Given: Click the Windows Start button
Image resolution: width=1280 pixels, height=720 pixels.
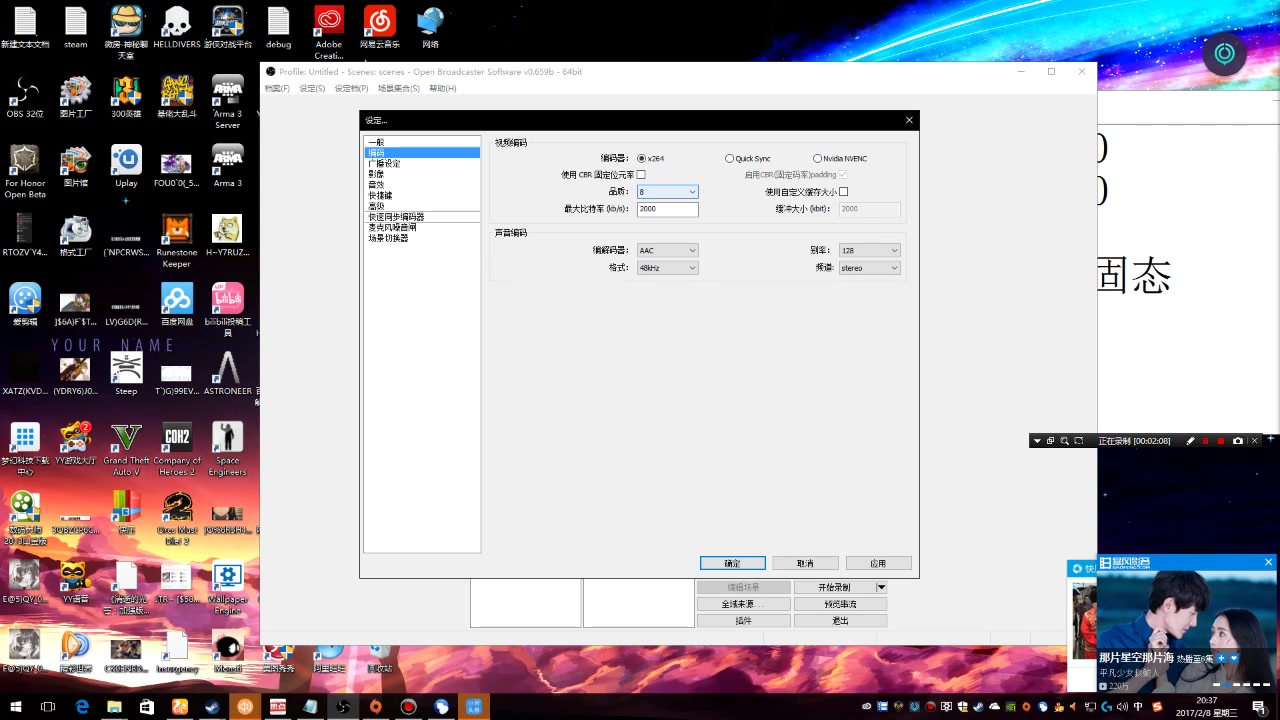Looking at the screenshot, I should point(16,706).
